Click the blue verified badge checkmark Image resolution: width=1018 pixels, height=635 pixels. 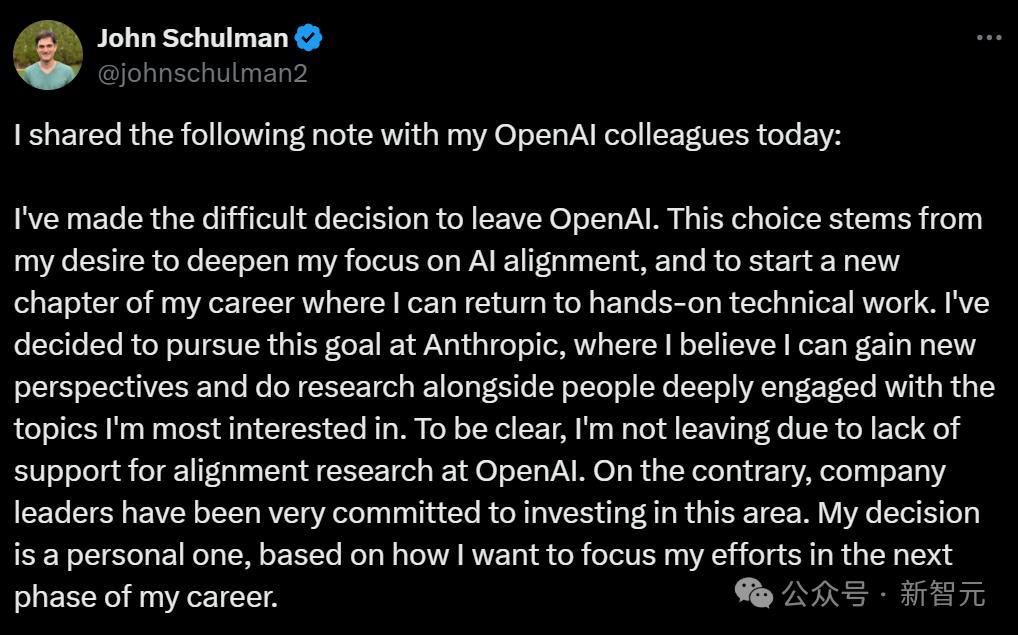(x=308, y=38)
